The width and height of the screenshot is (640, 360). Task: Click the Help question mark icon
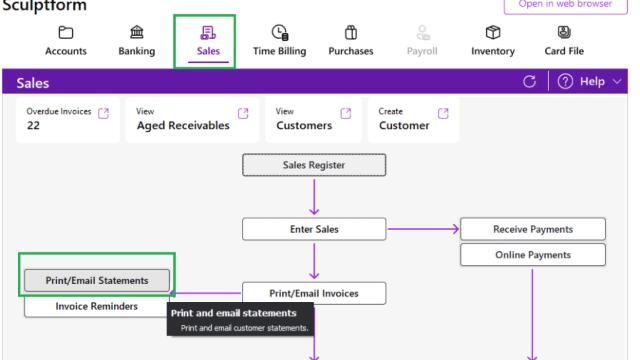(565, 82)
